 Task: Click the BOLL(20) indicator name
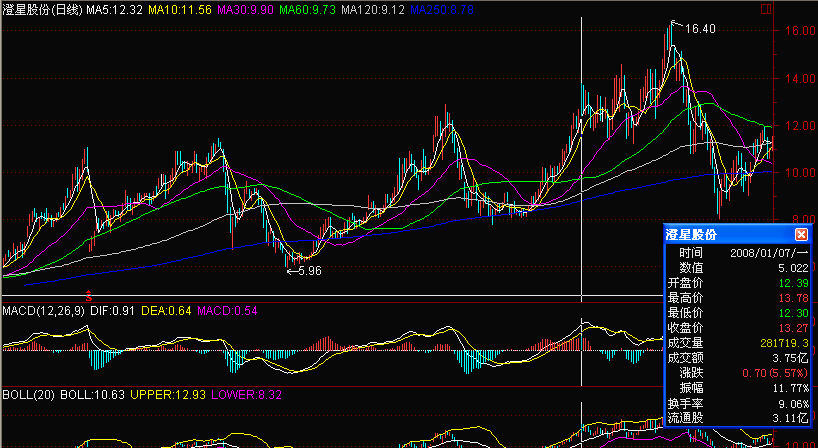(x=23, y=395)
